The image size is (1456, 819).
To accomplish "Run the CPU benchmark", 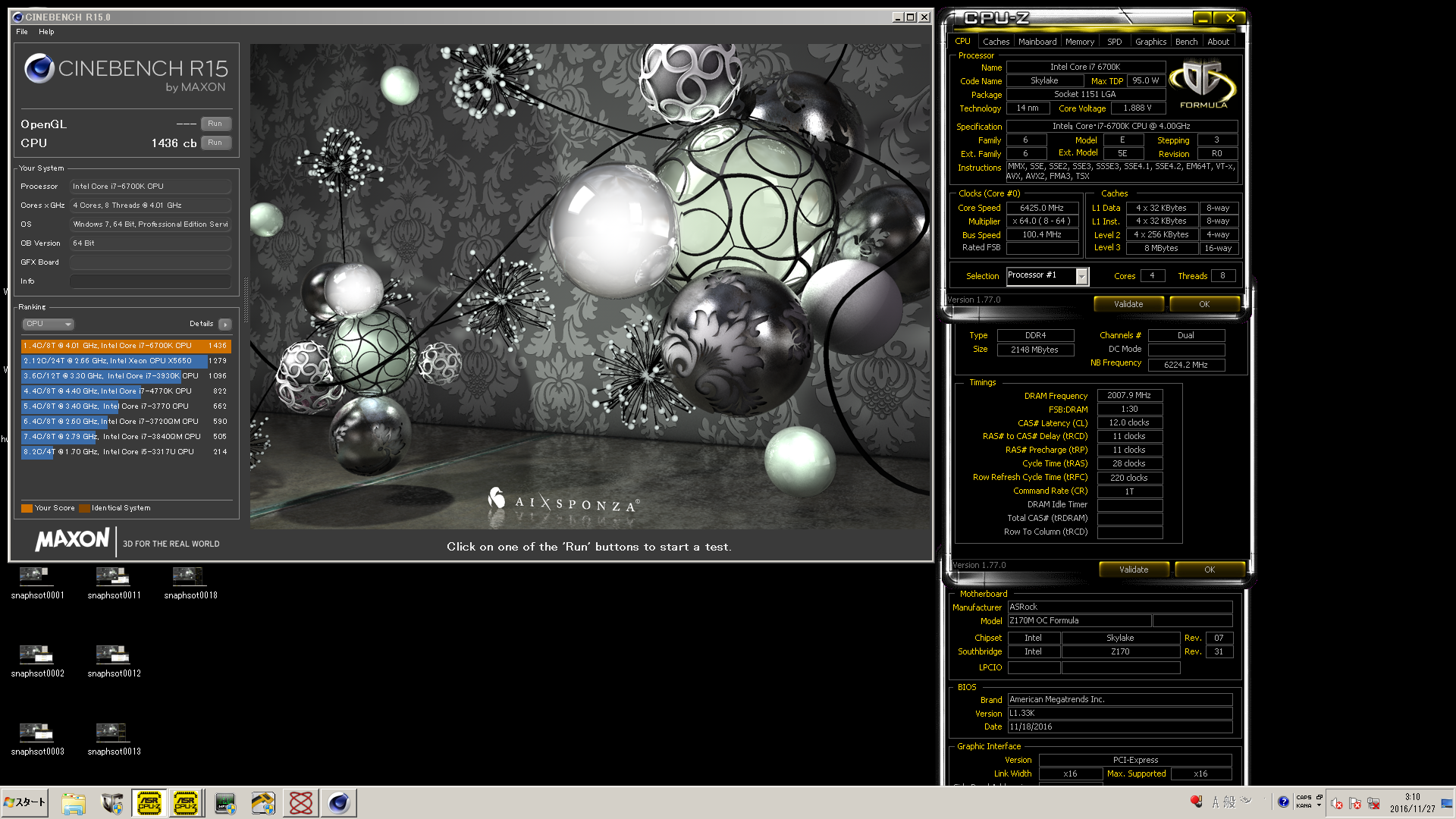I will coord(215,143).
